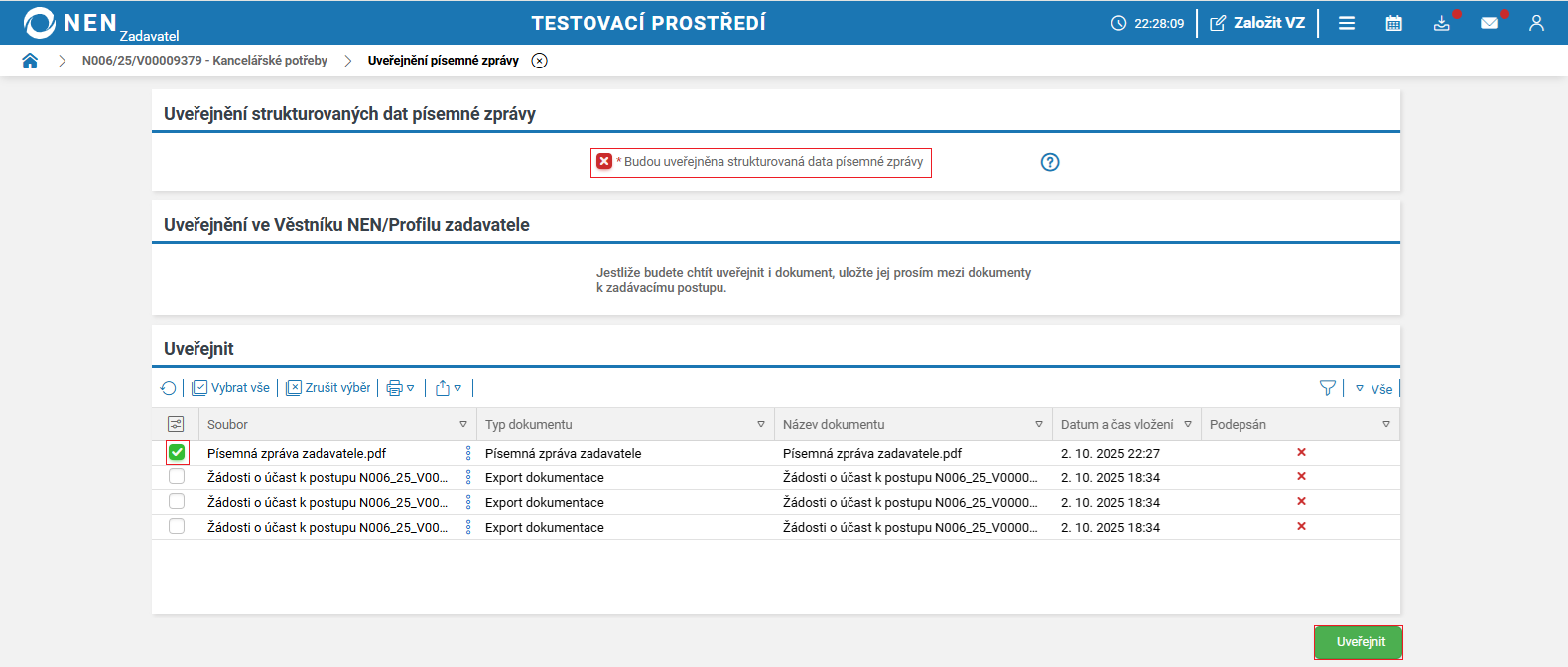
Task: Open the downloads icon in header
Action: [x=1441, y=23]
